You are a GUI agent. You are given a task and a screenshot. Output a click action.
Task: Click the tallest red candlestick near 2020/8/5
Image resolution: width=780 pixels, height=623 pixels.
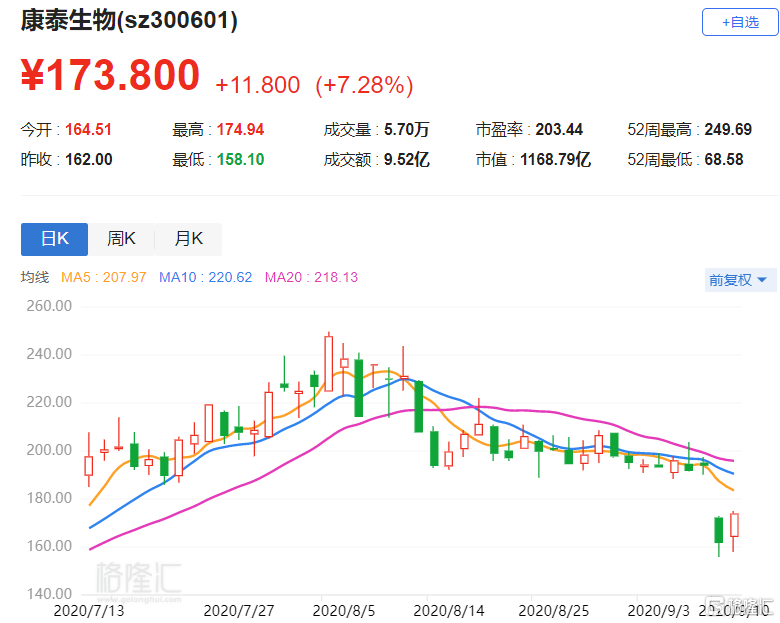point(329,363)
